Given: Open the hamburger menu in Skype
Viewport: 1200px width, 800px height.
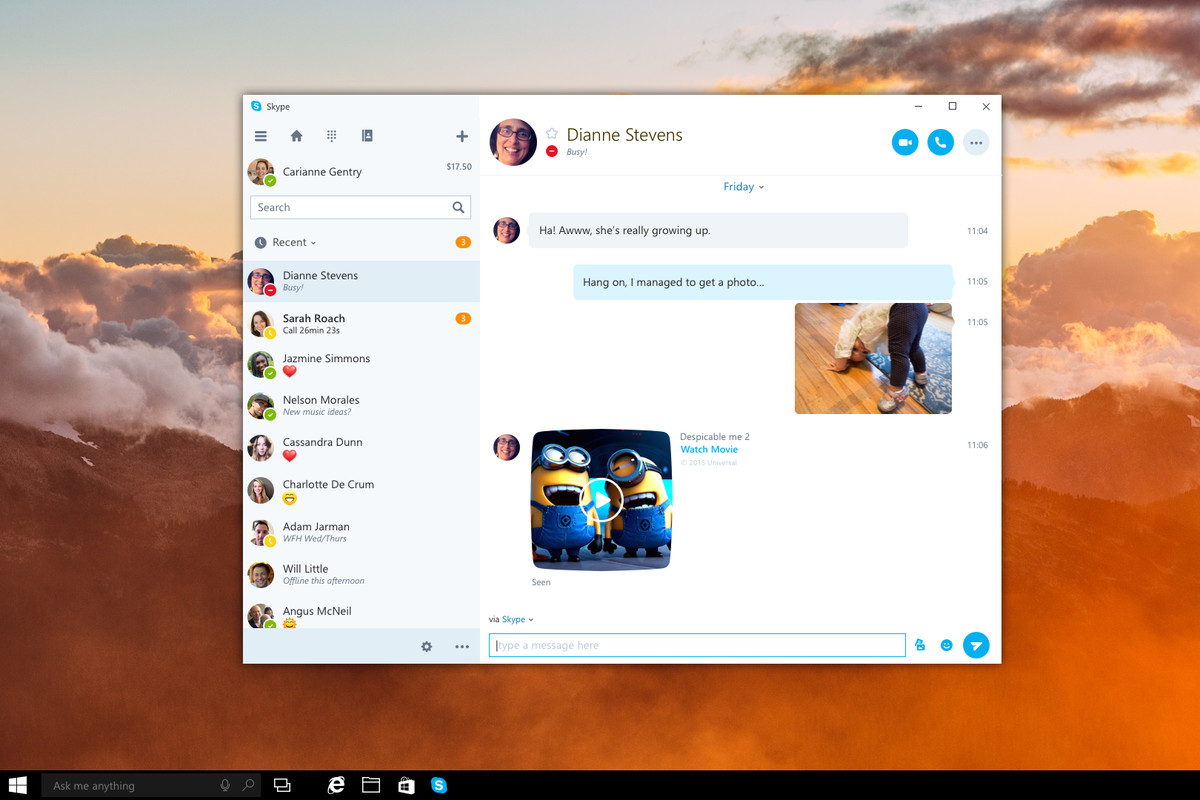Looking at the screenshot, I should point(260,135).
